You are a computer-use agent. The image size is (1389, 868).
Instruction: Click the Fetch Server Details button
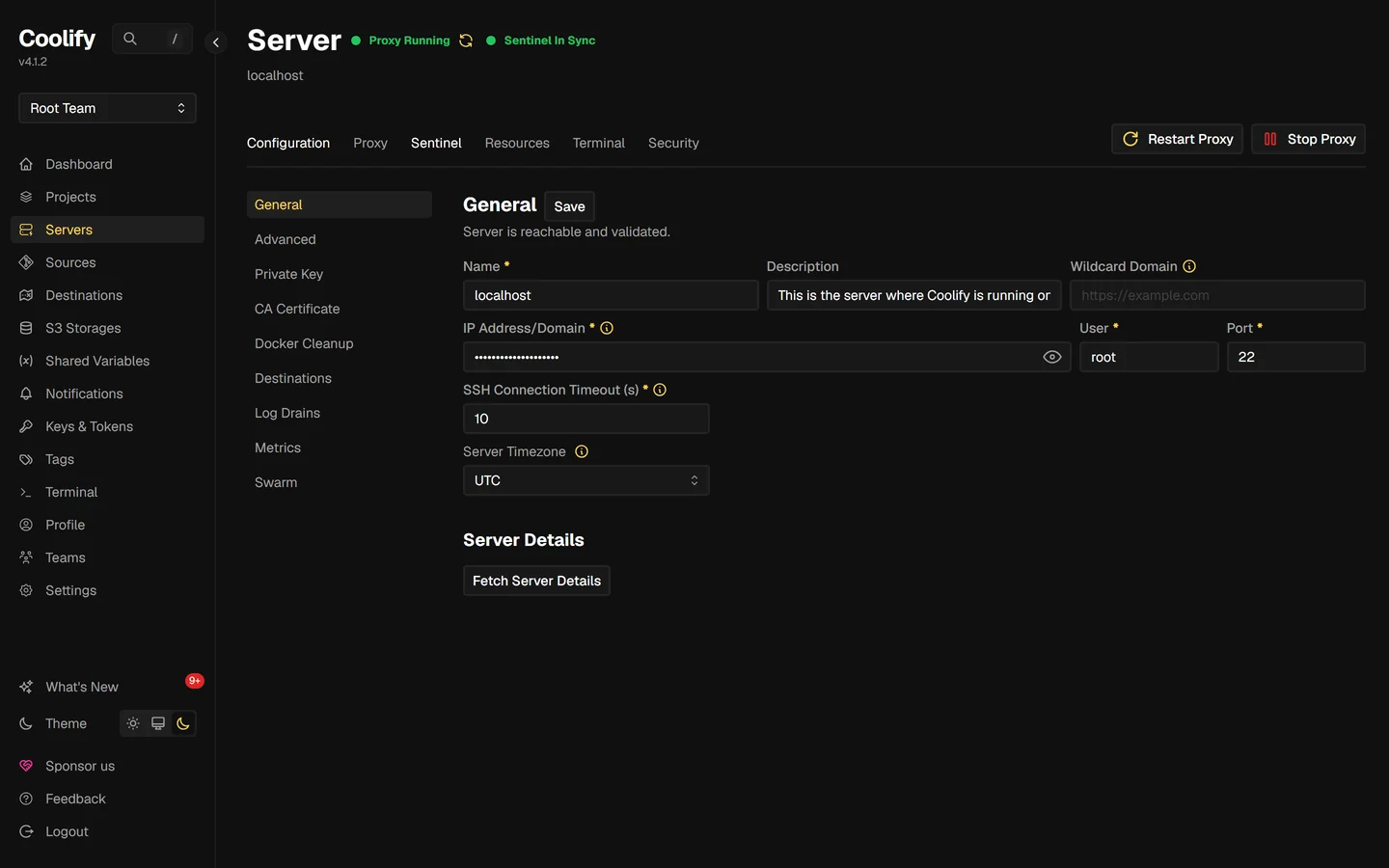pyautogui.click(x=536, y=581)
